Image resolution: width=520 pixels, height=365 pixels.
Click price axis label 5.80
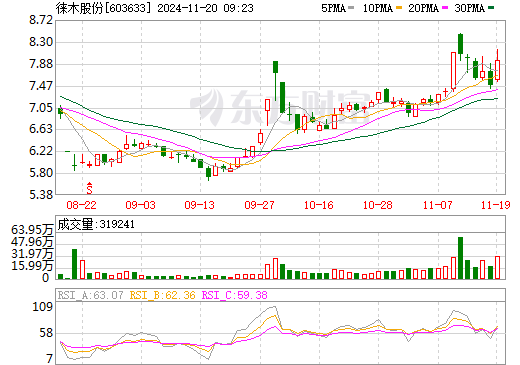[41, 173]
